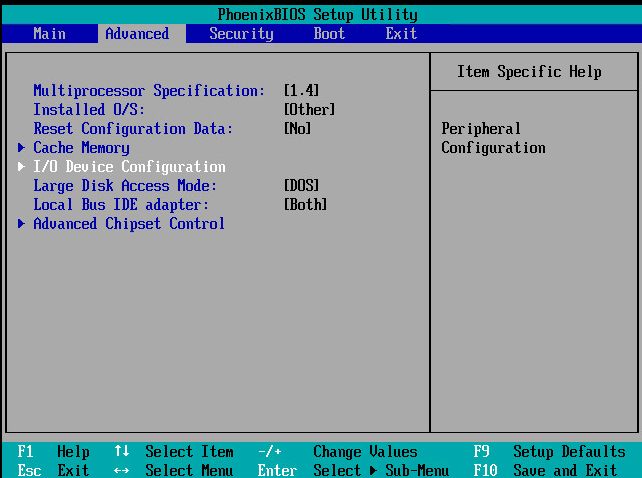Open the Security menu tab
The height and width of the screenshot is (478, 642).
coord(241,34)
